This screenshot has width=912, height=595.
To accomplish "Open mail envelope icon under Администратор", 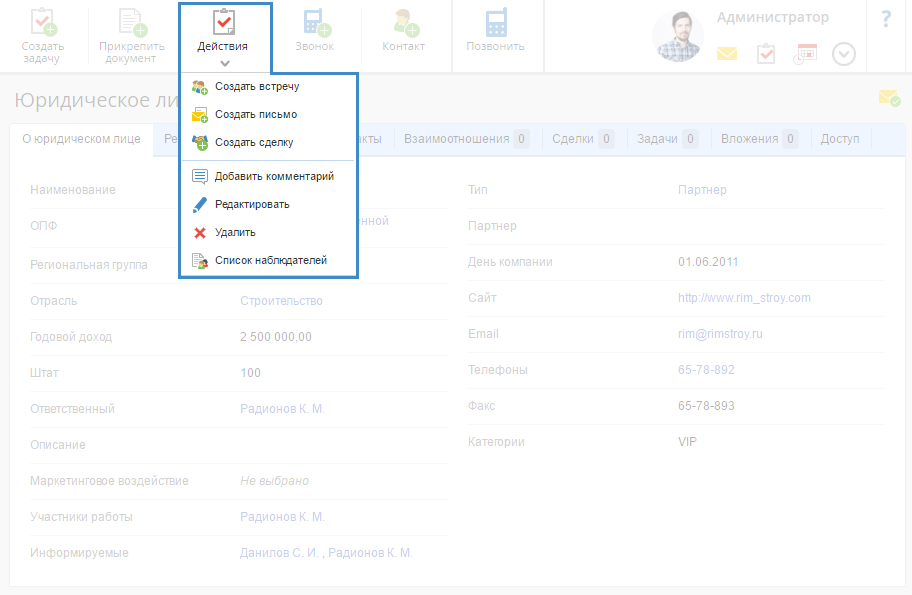I will tap(727, 54).
